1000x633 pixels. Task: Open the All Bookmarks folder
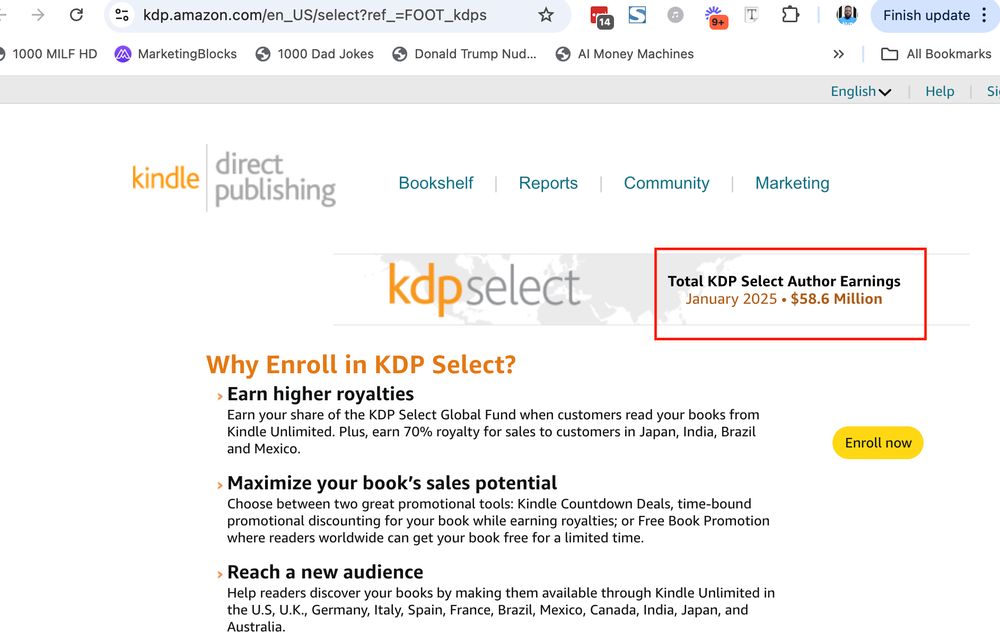[x=936, y=54]
